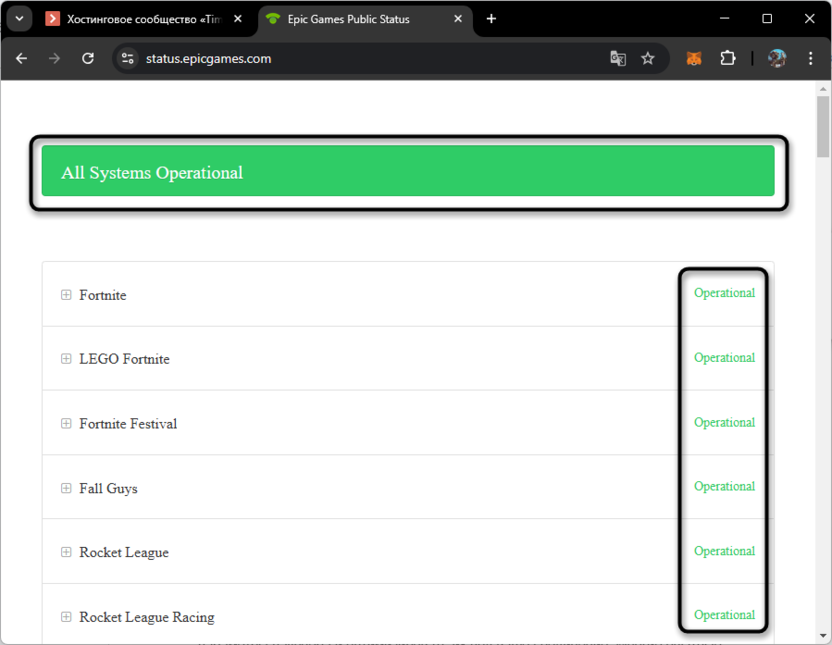Click the Rocket League label
832x645 pixels.
124,553
